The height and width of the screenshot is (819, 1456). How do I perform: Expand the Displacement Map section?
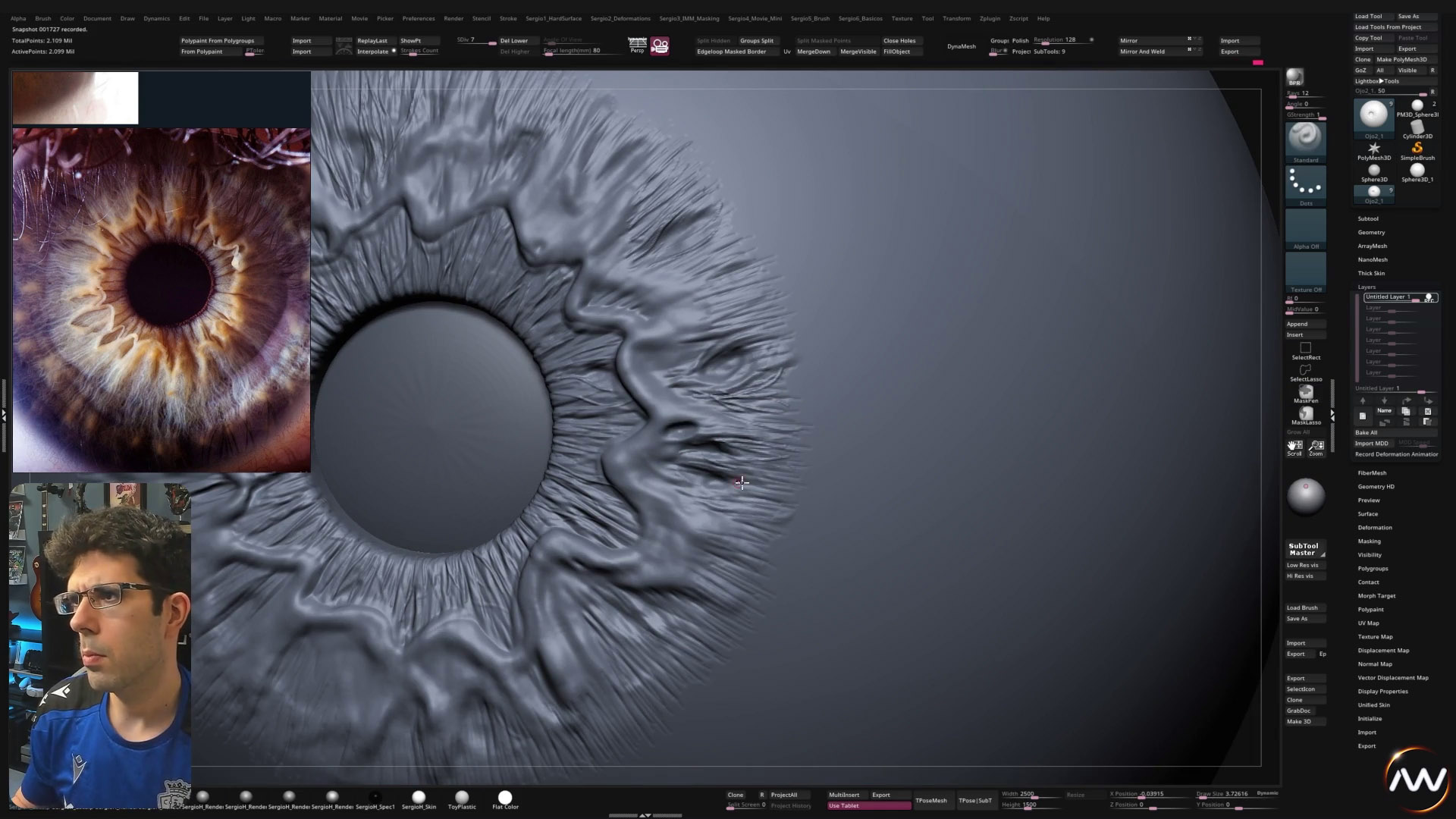[1383, 650]
